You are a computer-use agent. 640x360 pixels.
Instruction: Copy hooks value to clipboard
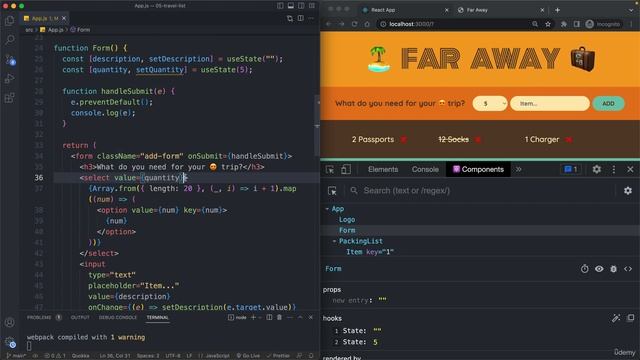[631, 318]
